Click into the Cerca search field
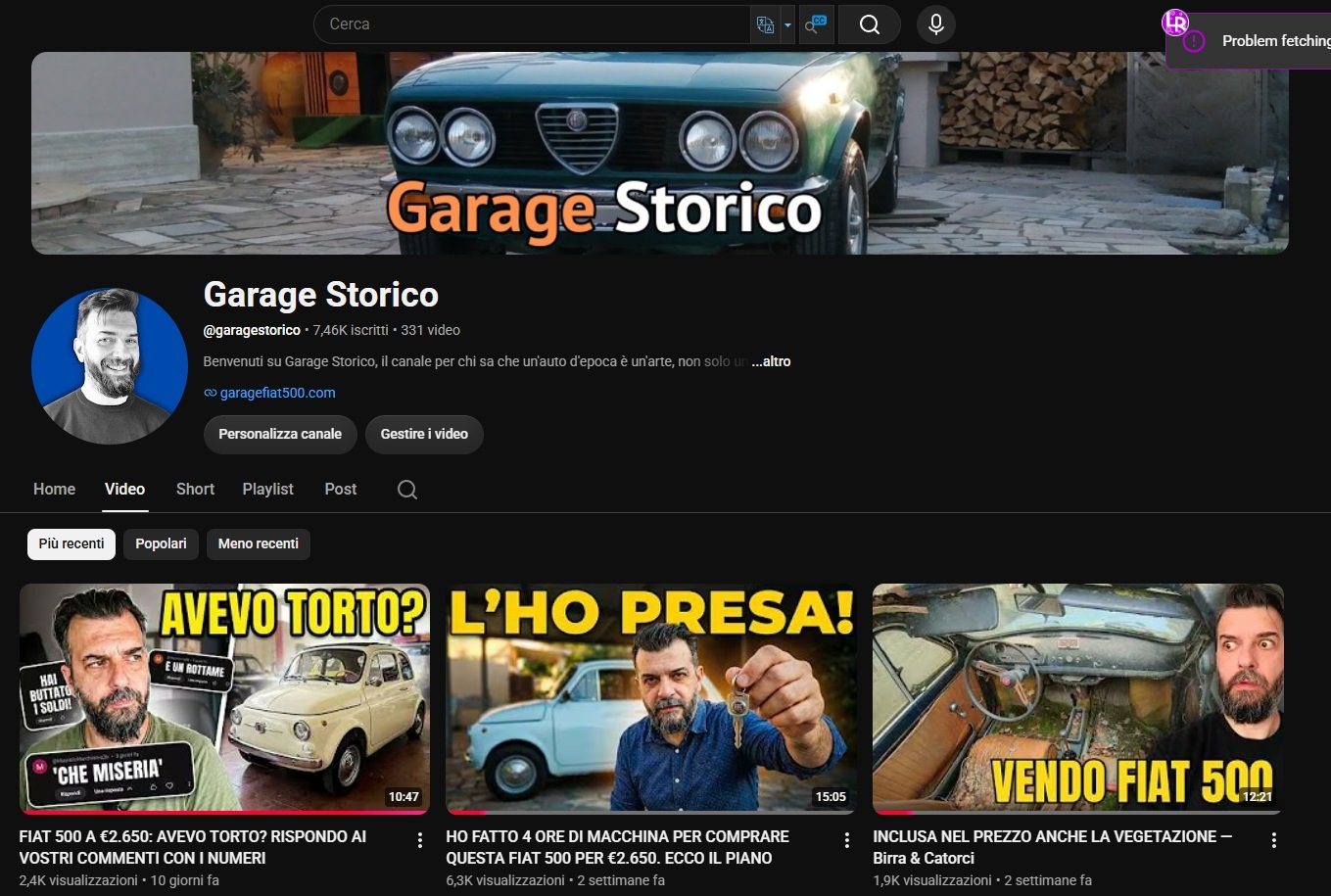 click(x=534, y=24)
